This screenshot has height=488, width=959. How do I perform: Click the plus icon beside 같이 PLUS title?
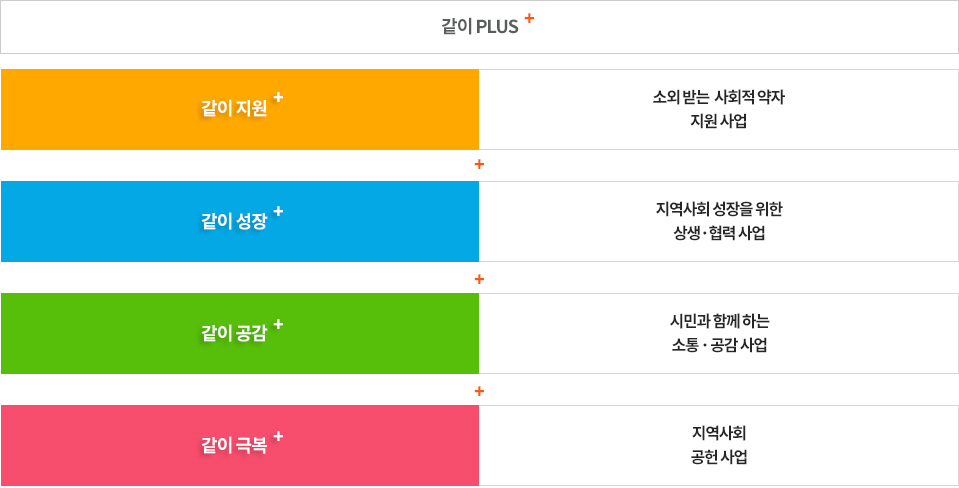click(x=529, y=18)
